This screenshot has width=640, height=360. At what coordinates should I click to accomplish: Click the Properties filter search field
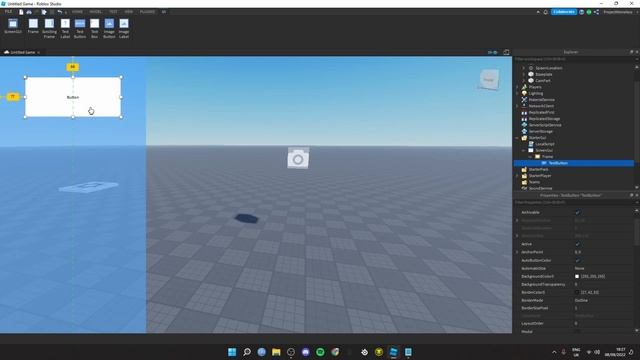[x=573, y=202]
